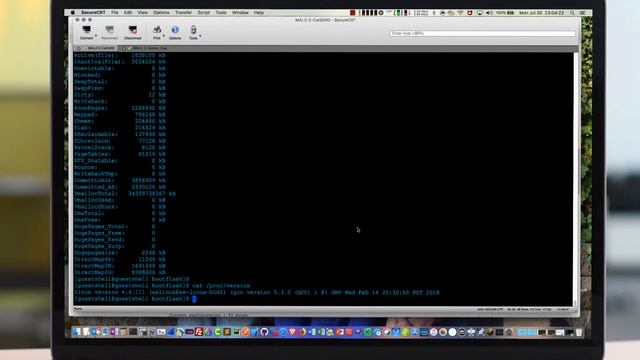
Task: Open Spotlight search magnifier icon
Action: tap(572, 13)
